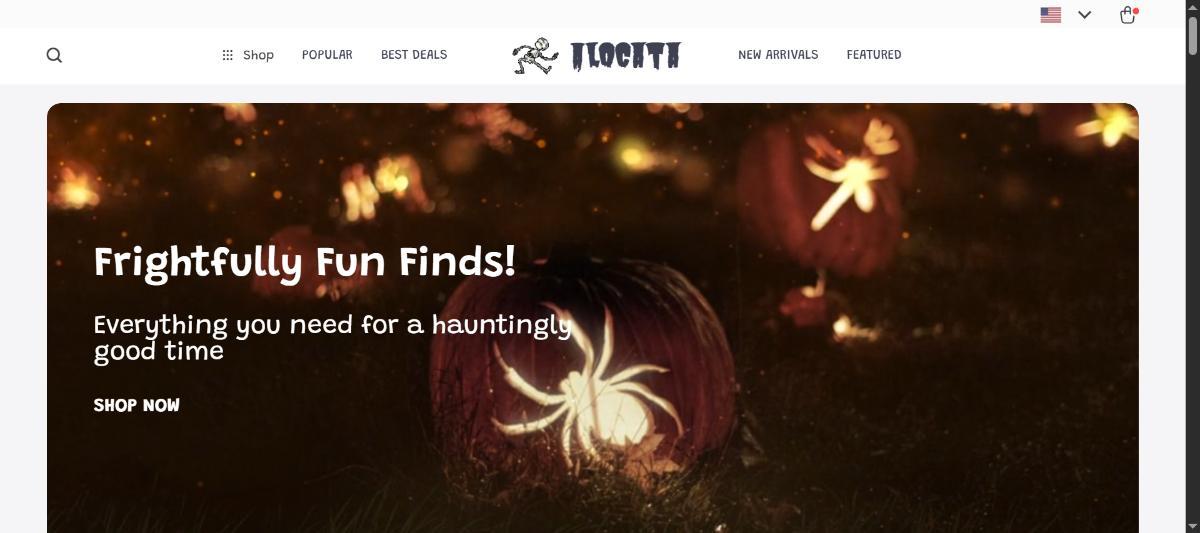Click the running skeleton logo icon
1200x533 pixels.
tap(535, 56)
